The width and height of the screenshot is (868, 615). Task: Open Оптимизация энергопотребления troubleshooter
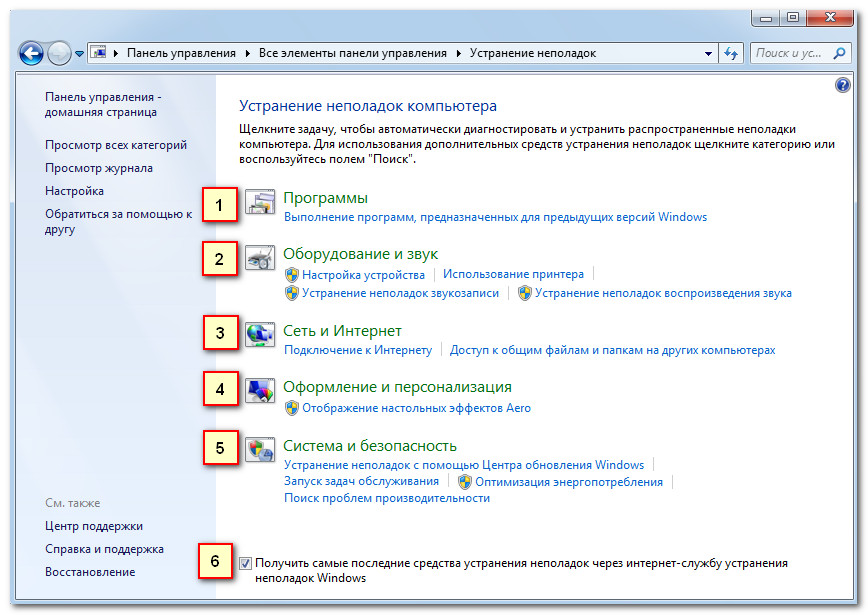(x=569, y=482)
